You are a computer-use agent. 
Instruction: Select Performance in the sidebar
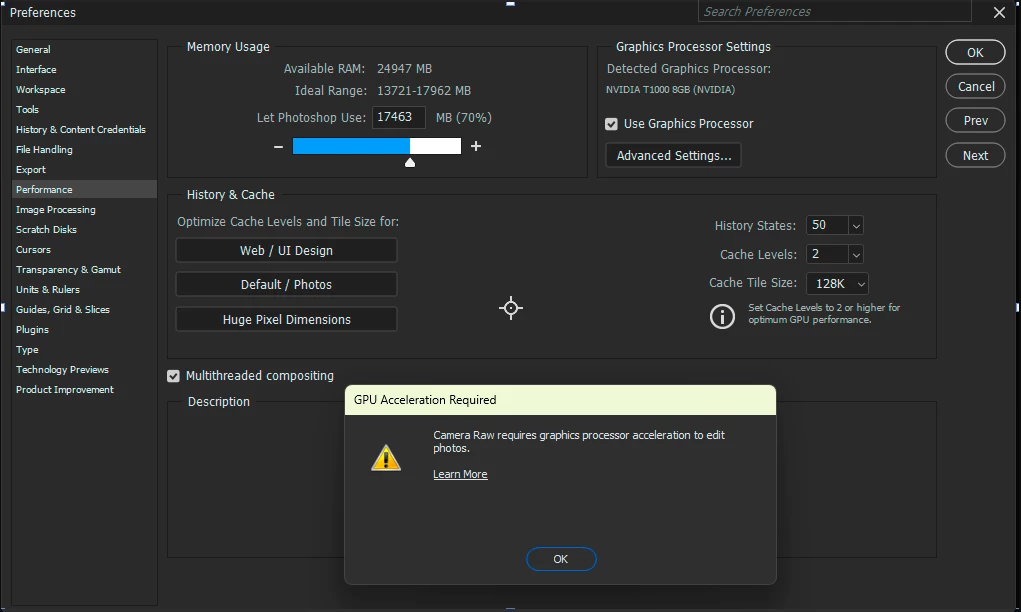(x=84, y=189)
